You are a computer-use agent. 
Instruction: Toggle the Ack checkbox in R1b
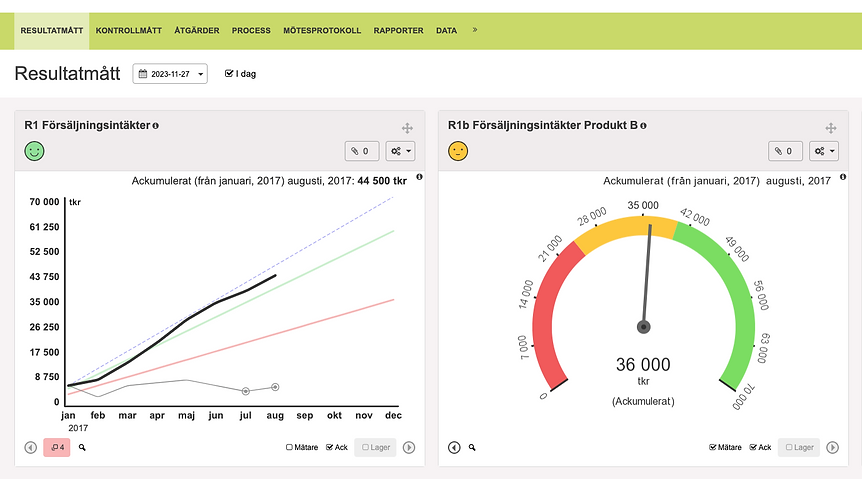click(x=753, y=447)
